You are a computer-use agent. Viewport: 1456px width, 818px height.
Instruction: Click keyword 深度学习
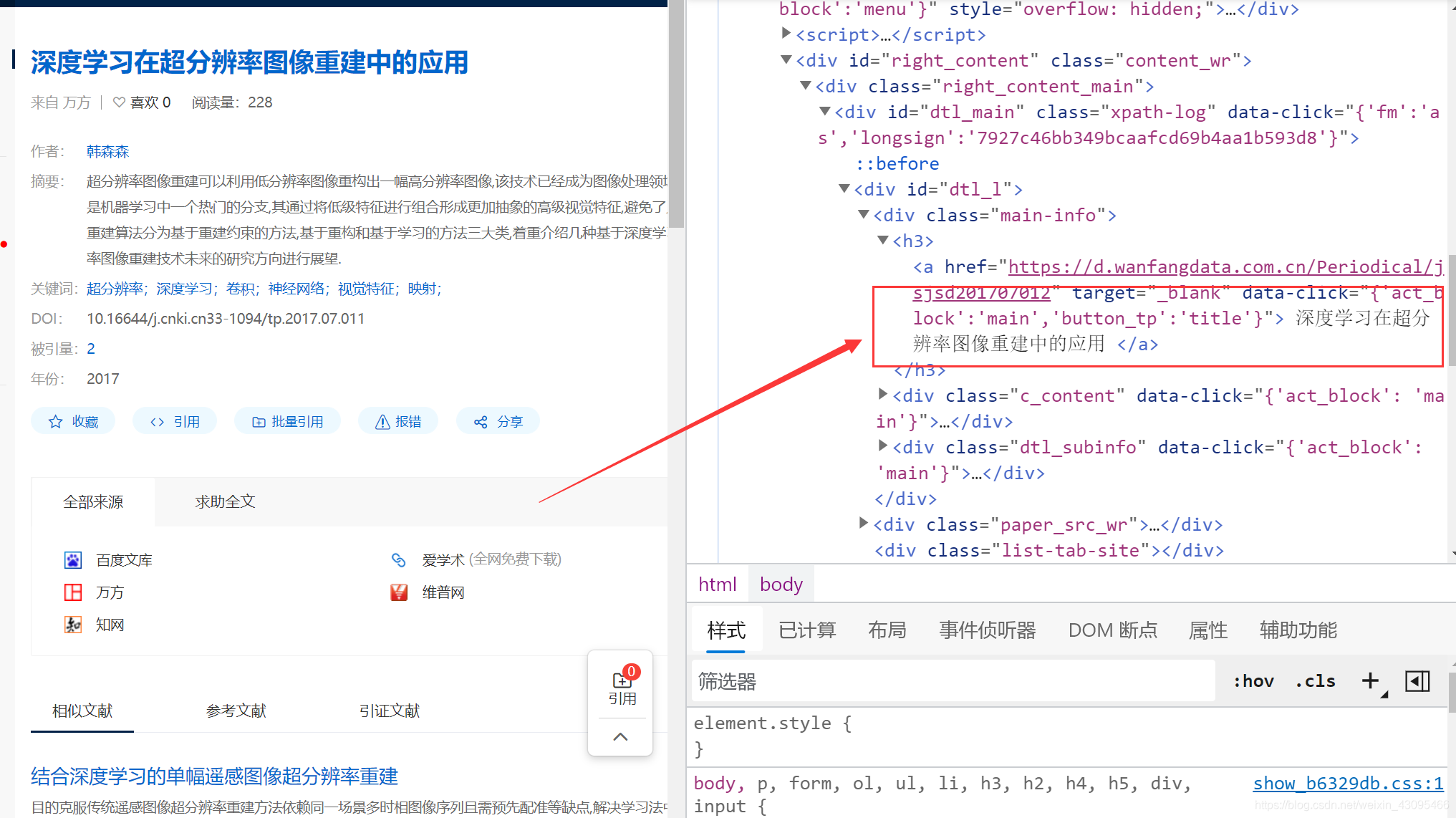pos(184,289)
